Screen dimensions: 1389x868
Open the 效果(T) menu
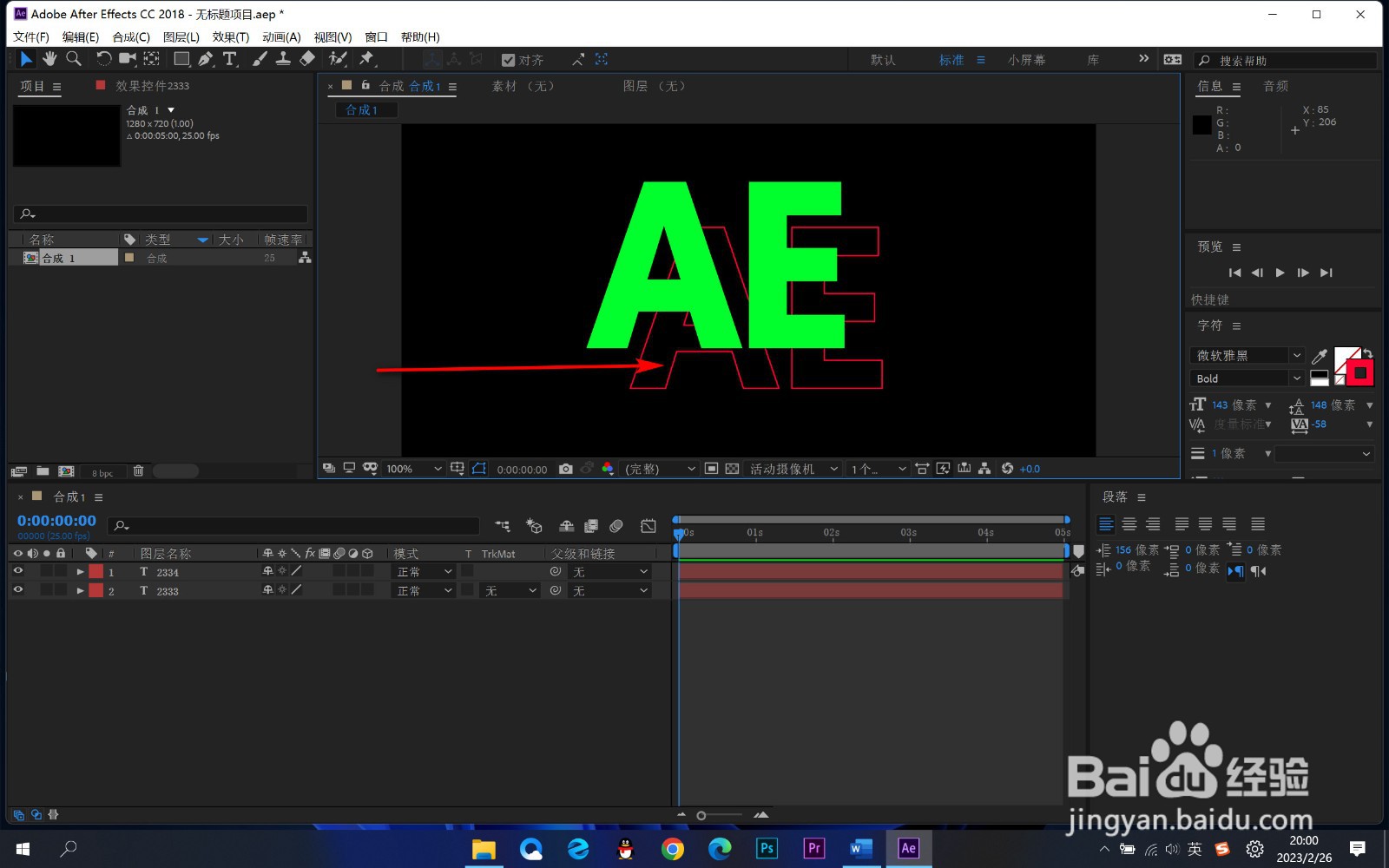point(231,37)
